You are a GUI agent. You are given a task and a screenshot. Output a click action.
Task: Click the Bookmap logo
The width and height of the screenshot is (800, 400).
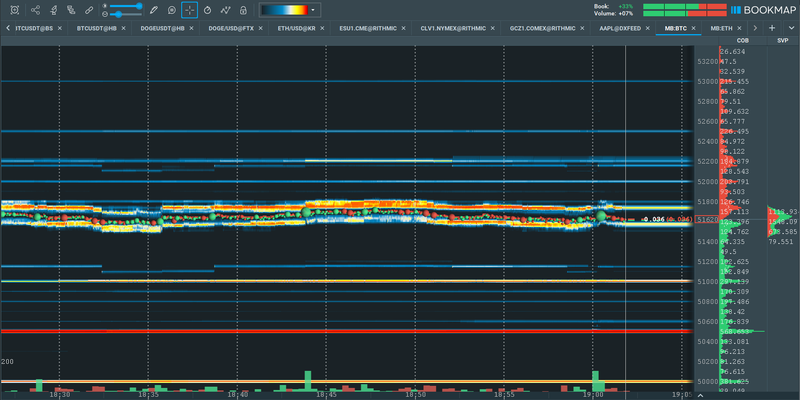click(x=762, y=10)
